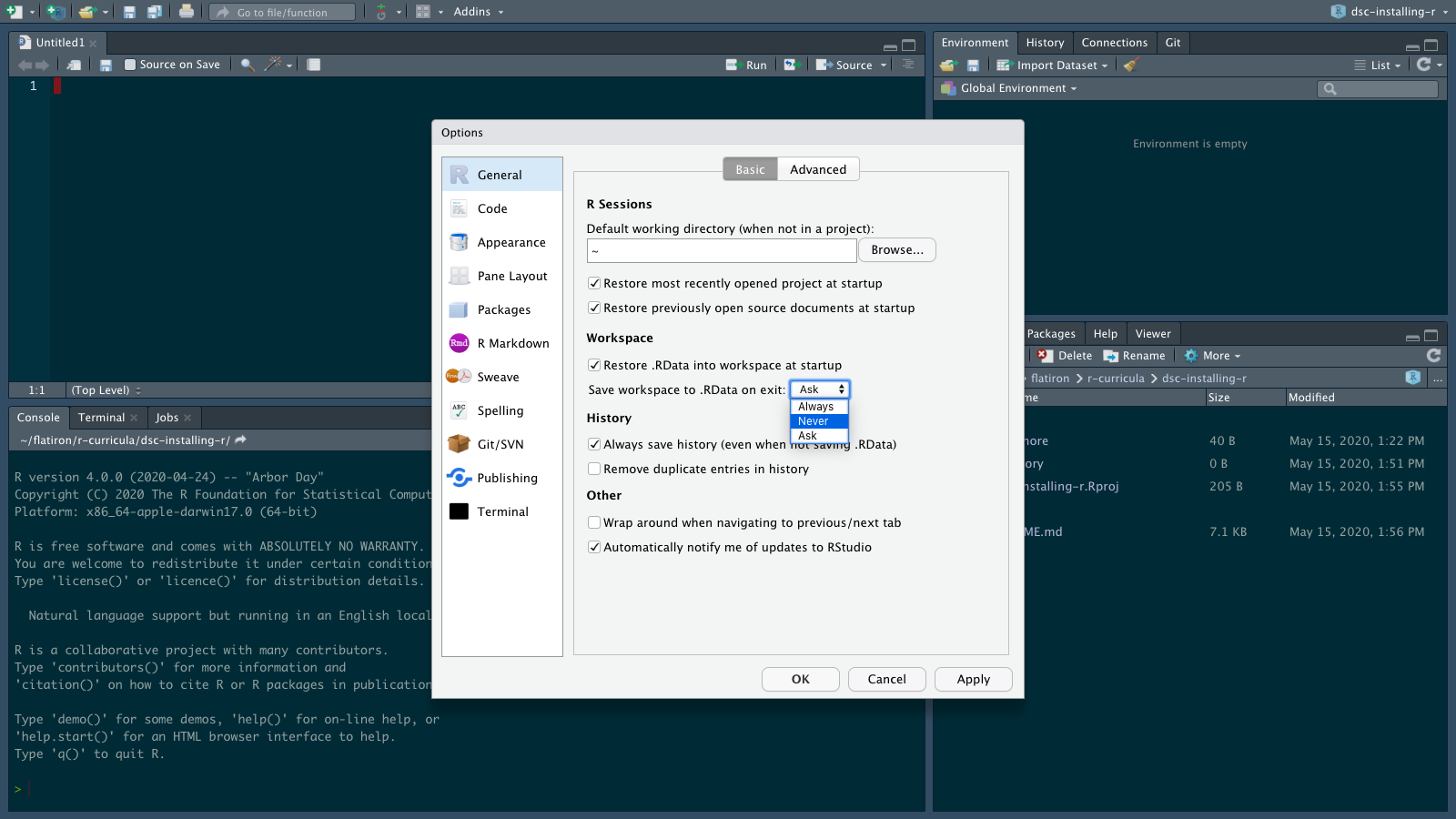Click OK to confirm options
Viewport: 1456px width, 819px height.
point(801,679)
